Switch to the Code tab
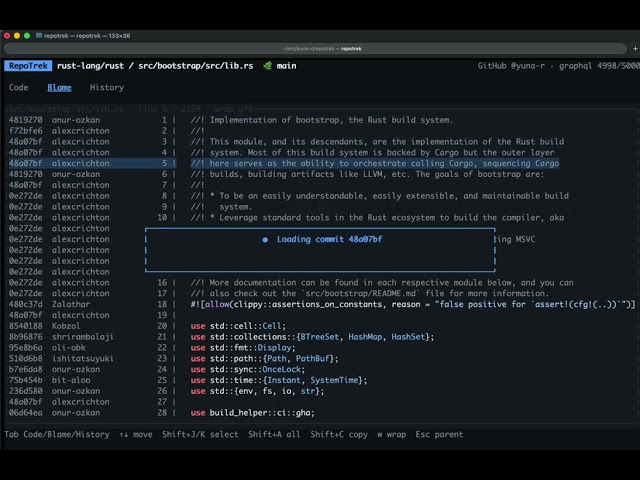640x480 pixels. coord(18,87)
